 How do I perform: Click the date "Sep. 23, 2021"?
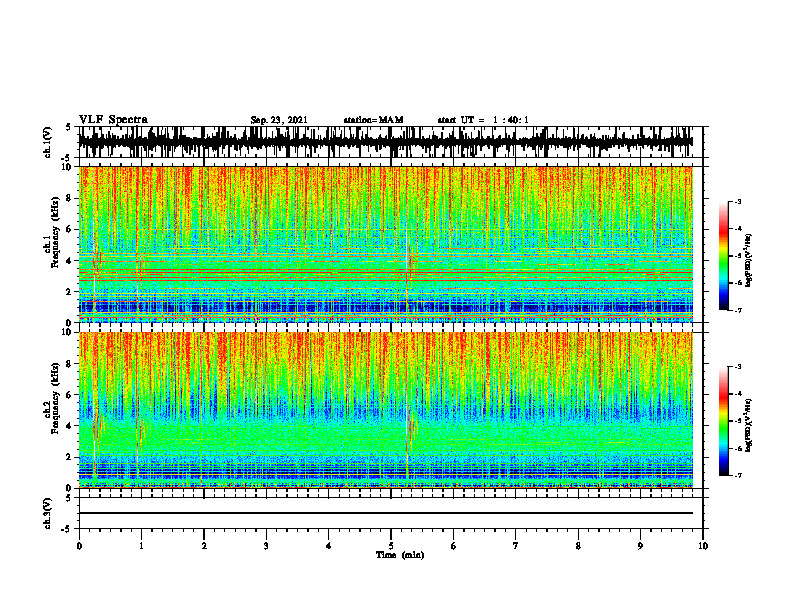point(279,120)
